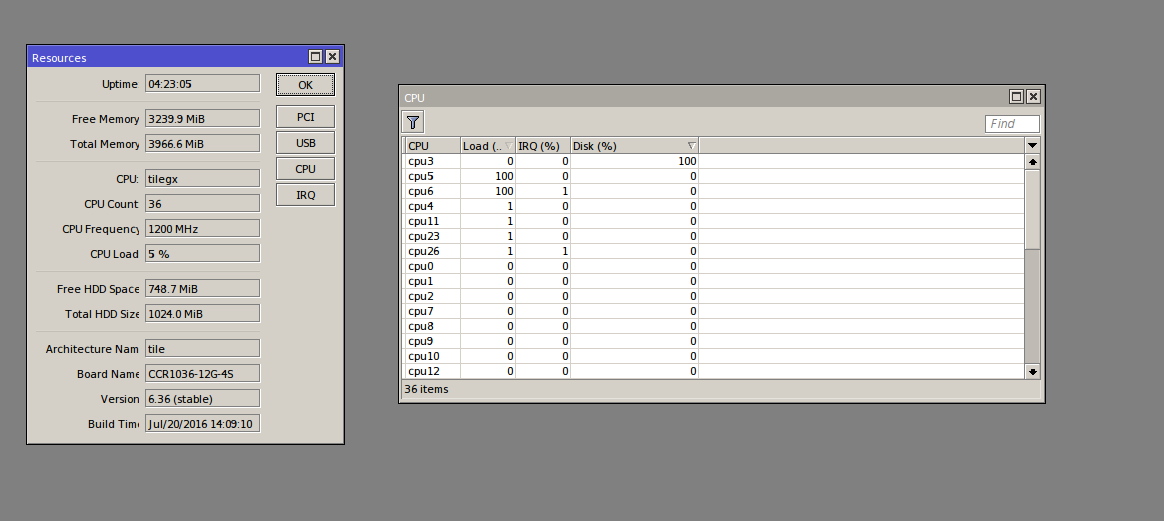This screenshot has width=1164, height=521.
Task: Close the CPU window
Action: (x=1033, y=96)
